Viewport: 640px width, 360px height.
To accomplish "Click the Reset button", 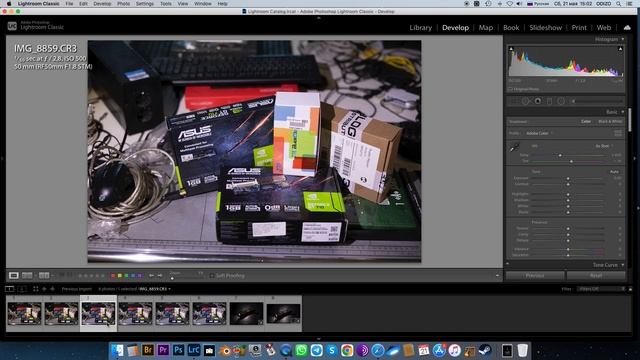I will (596, 276).
